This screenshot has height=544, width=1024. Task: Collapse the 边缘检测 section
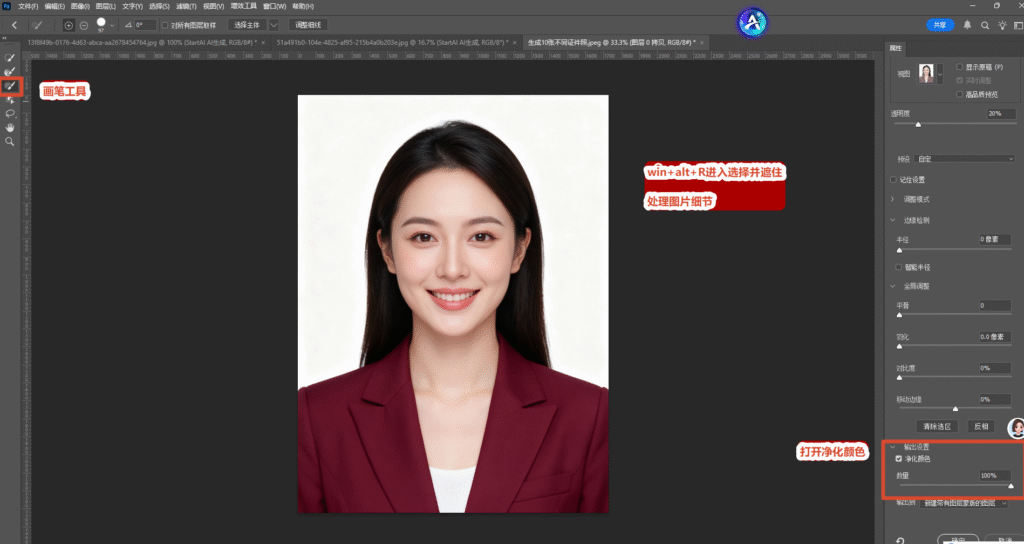[x=893, y=220]
